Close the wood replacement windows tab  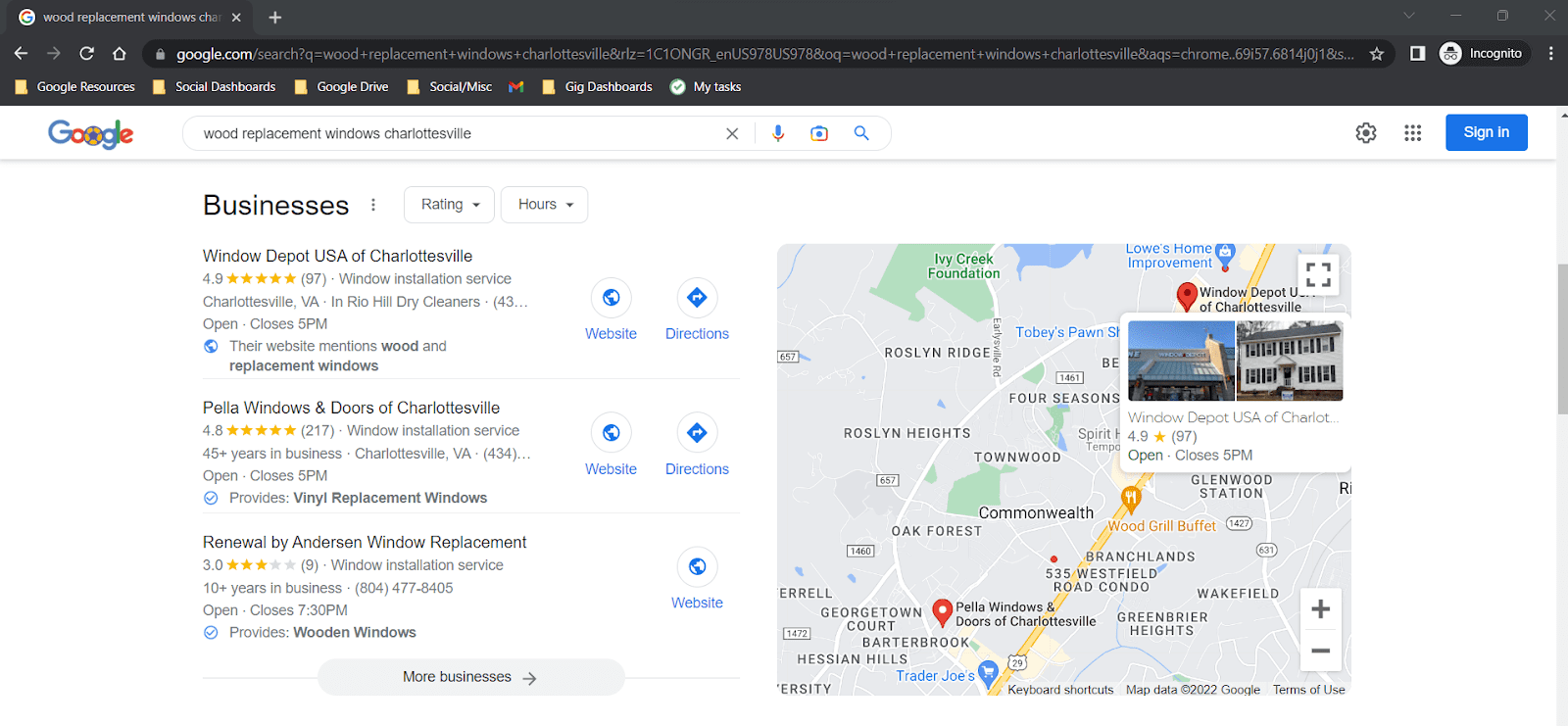point(236,18)
